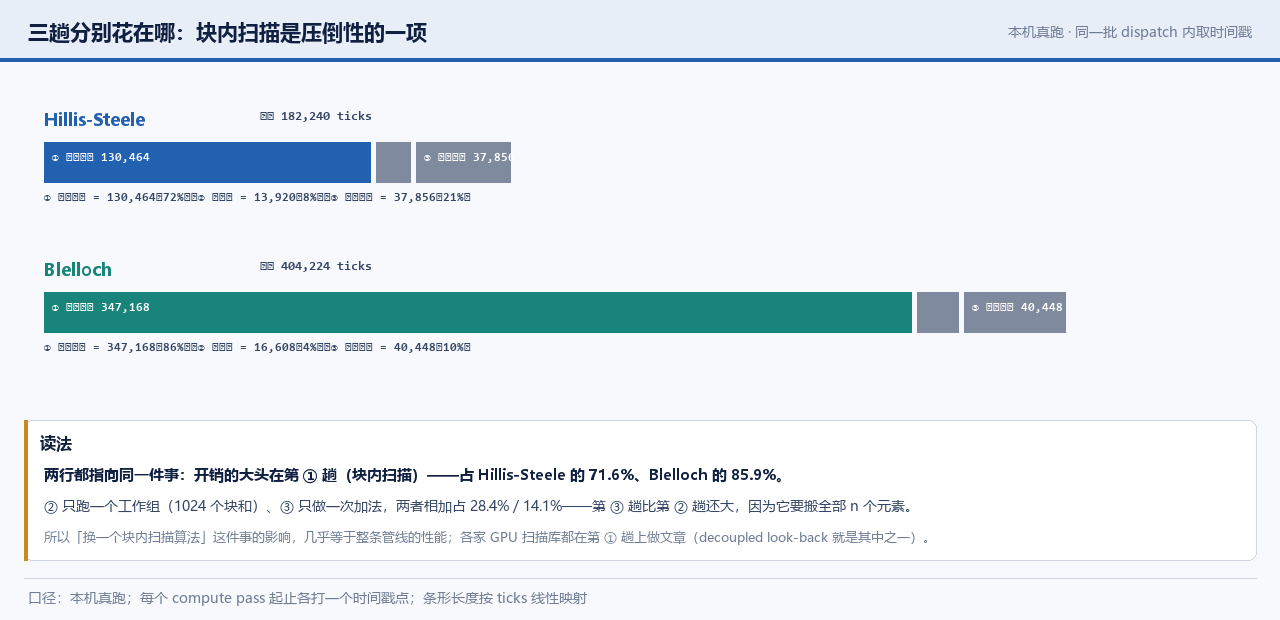Screen dimensions: 1280x620
Task: Click the small gray middle segment in Blelloch bar
Action: point(938,312)
